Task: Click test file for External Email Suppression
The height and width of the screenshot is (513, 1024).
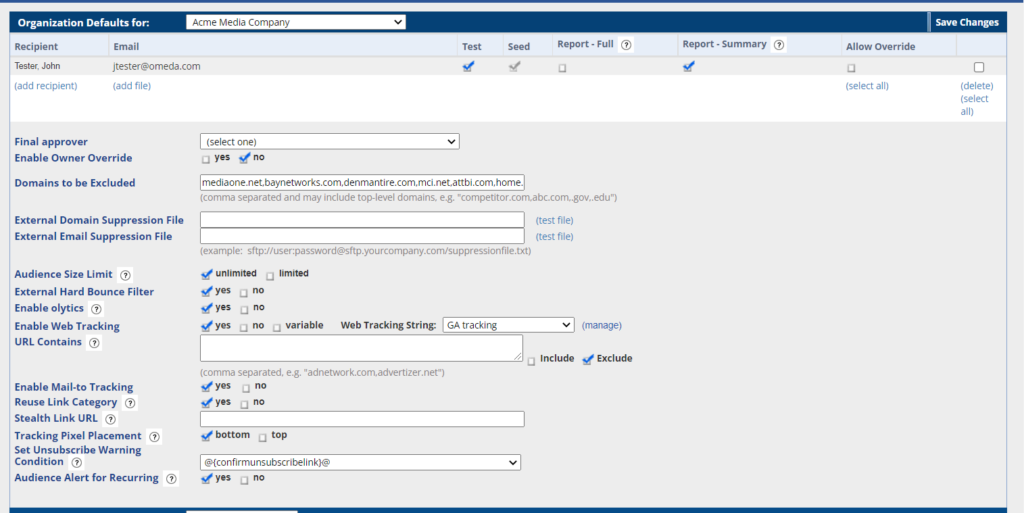Action: coord(554,236)
